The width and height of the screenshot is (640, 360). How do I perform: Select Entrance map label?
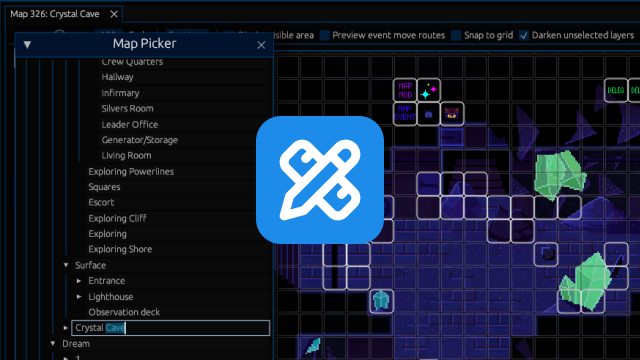[107, 281]
